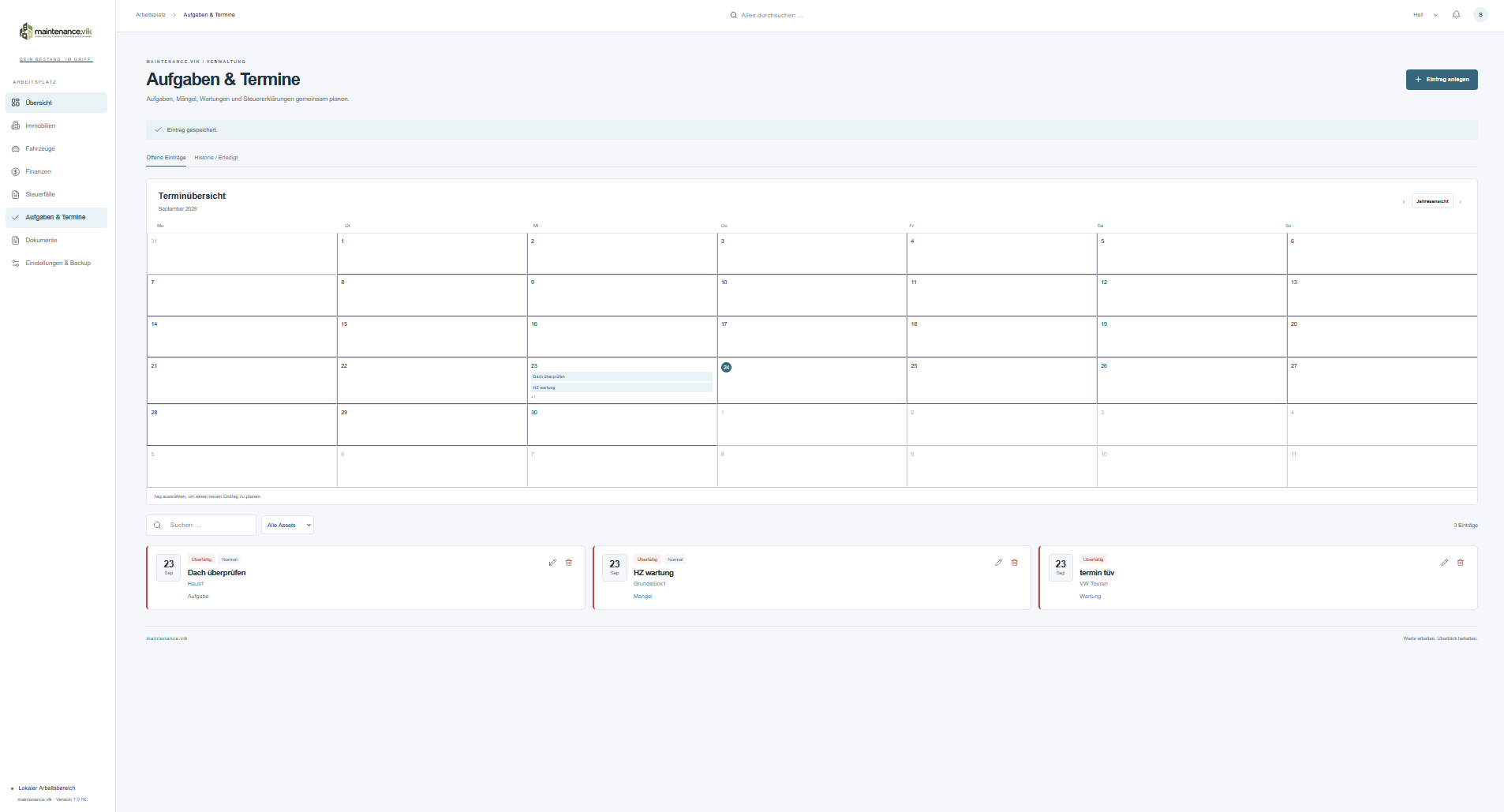
Task: Select September 30 in the calendar
Action: coord(622,425)
